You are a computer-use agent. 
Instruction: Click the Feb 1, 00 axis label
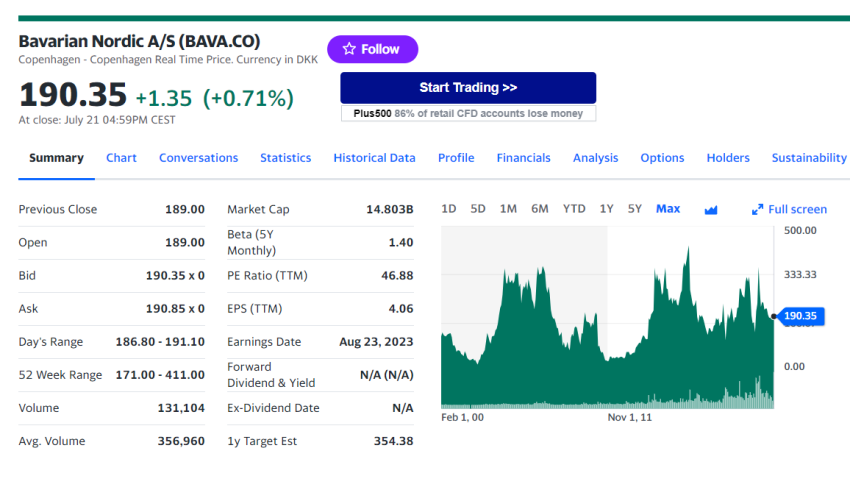462,418
